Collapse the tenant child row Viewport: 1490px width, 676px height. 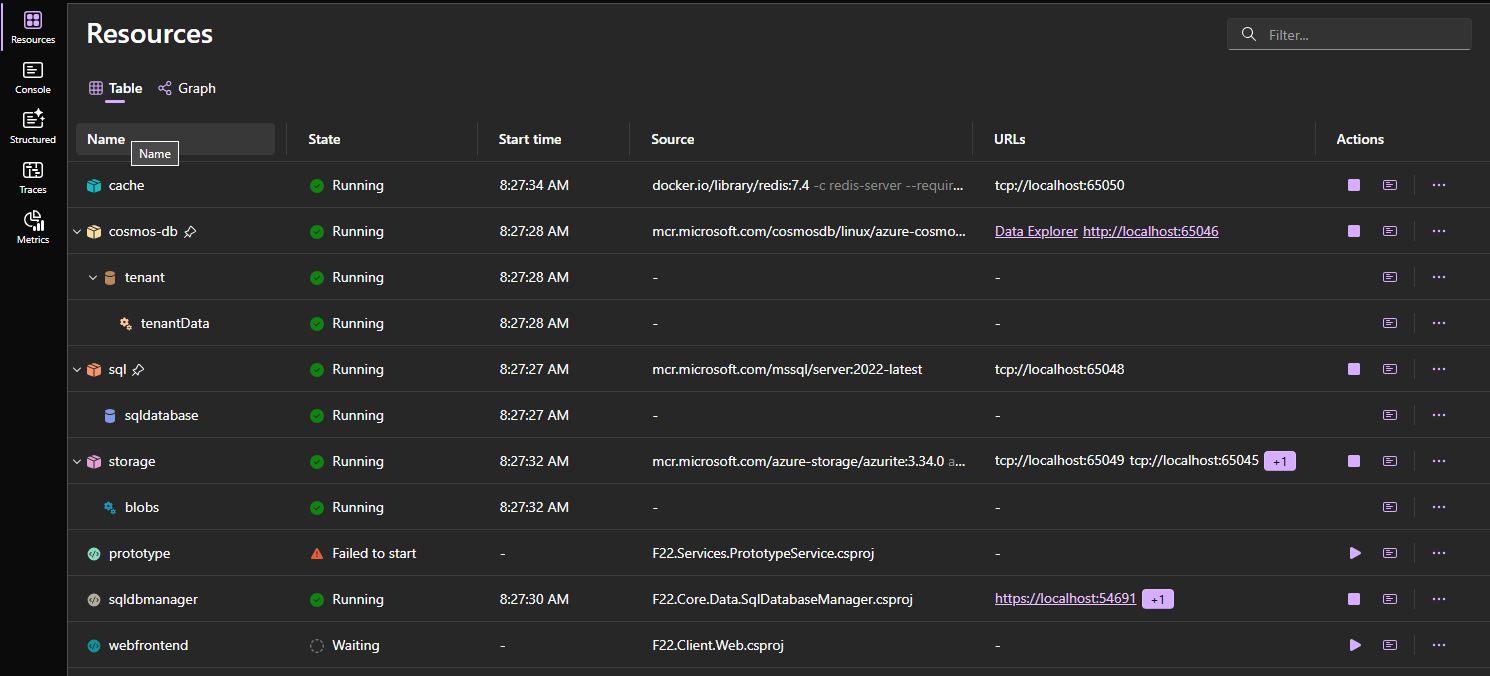coord(93,277)
